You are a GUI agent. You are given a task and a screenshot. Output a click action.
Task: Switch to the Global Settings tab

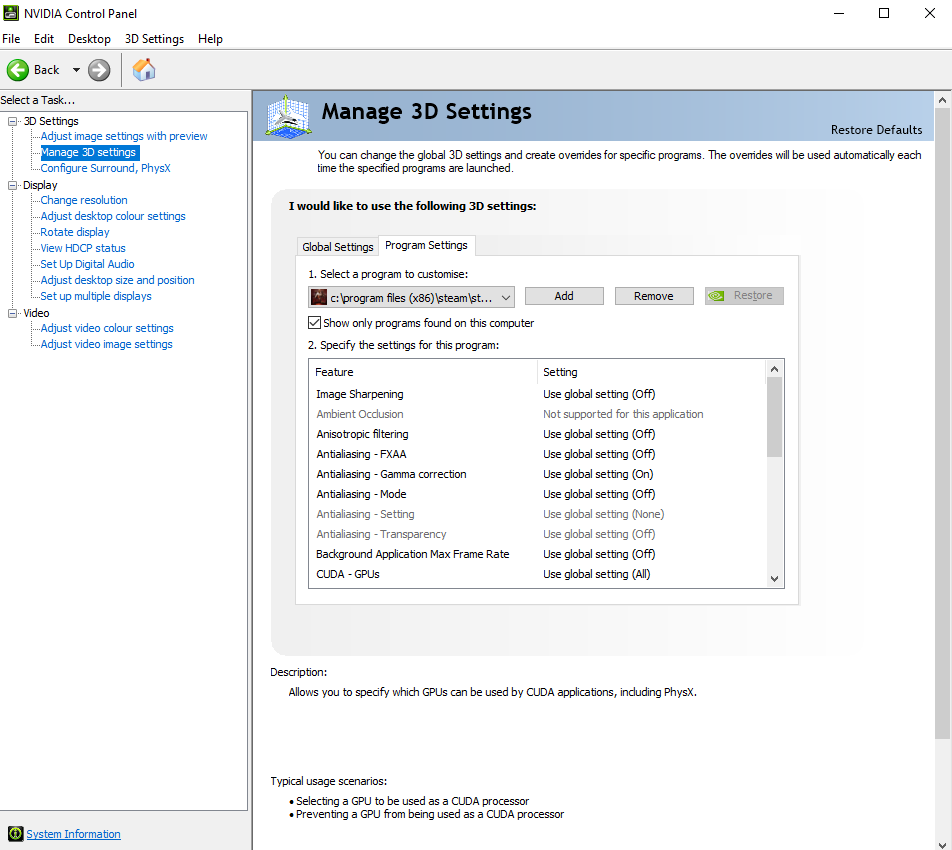click(338, 247)
